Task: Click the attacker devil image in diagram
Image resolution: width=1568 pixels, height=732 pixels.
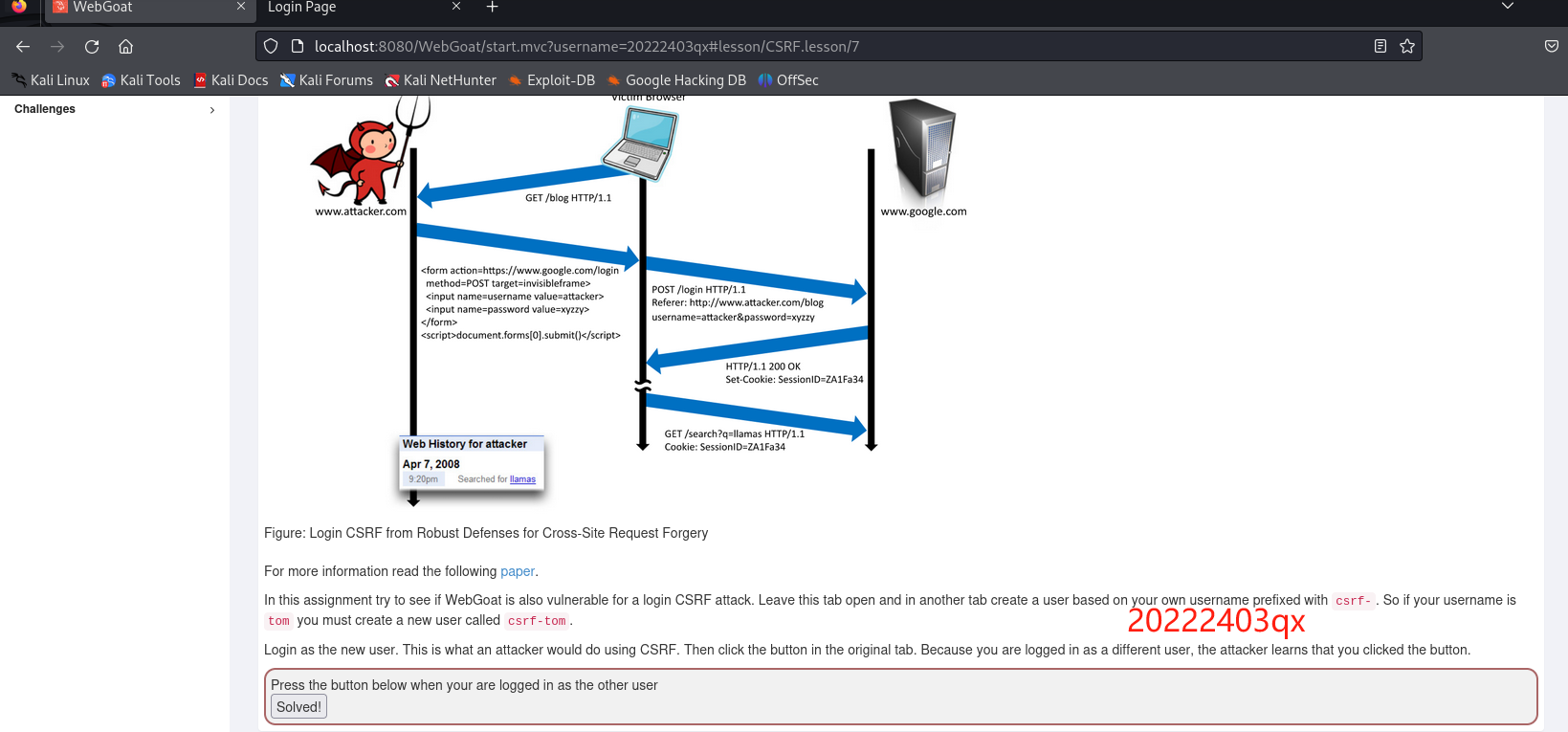Action: tap(368, 153)
